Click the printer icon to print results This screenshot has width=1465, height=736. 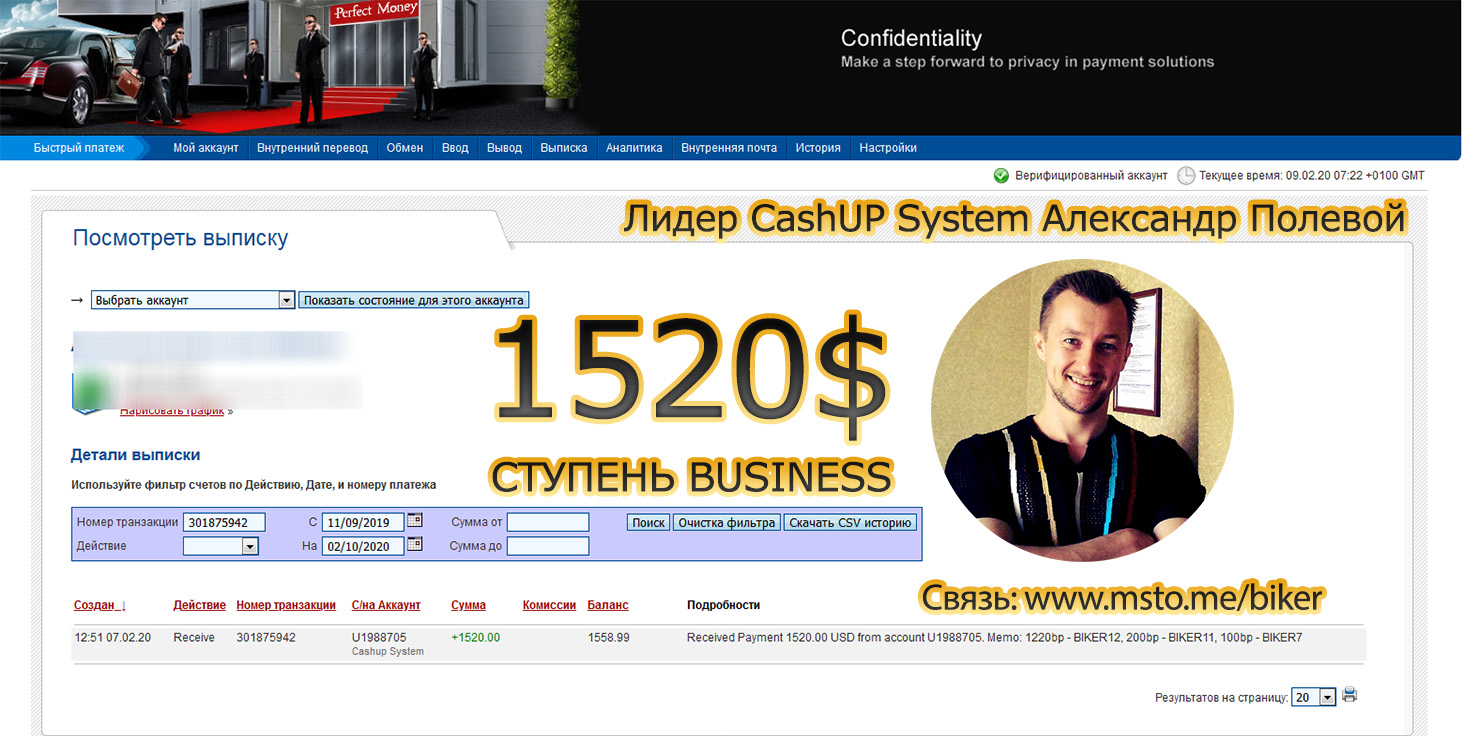pos(1350,696)
